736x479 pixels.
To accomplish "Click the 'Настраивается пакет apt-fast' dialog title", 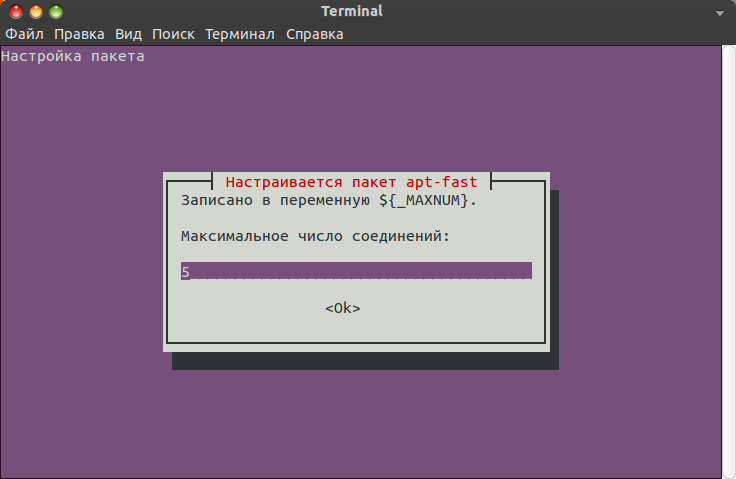I will point(352,182).
